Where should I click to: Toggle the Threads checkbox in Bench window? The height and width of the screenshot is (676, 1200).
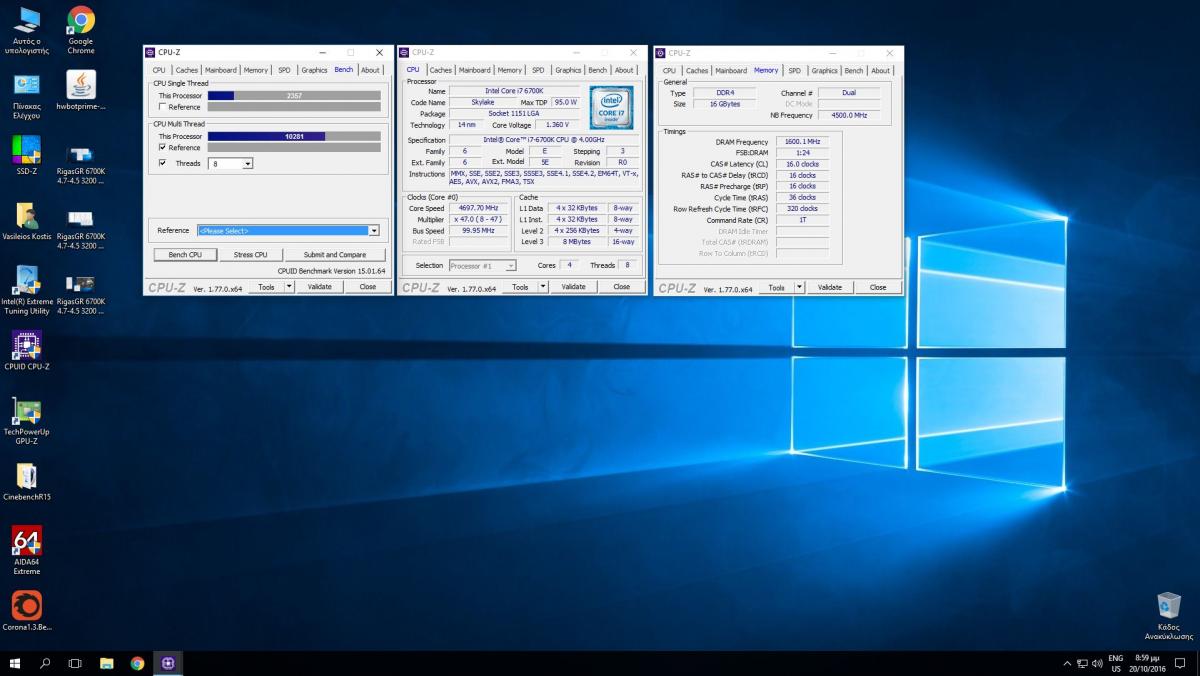click(162, 163)
